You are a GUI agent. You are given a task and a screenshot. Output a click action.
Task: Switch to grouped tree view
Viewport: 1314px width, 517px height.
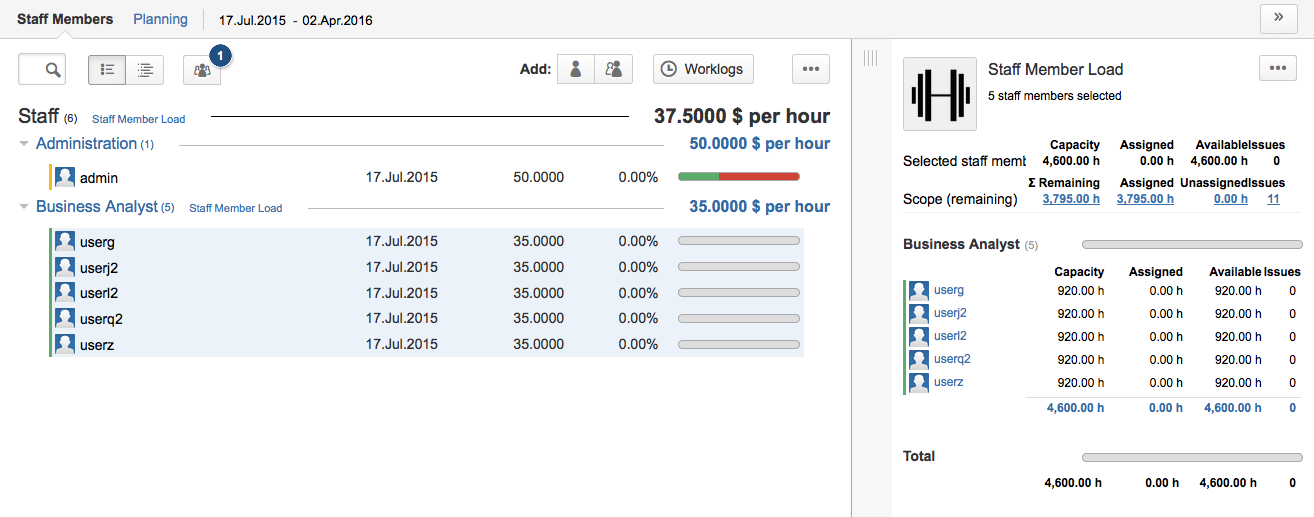[x=145, y=70]
